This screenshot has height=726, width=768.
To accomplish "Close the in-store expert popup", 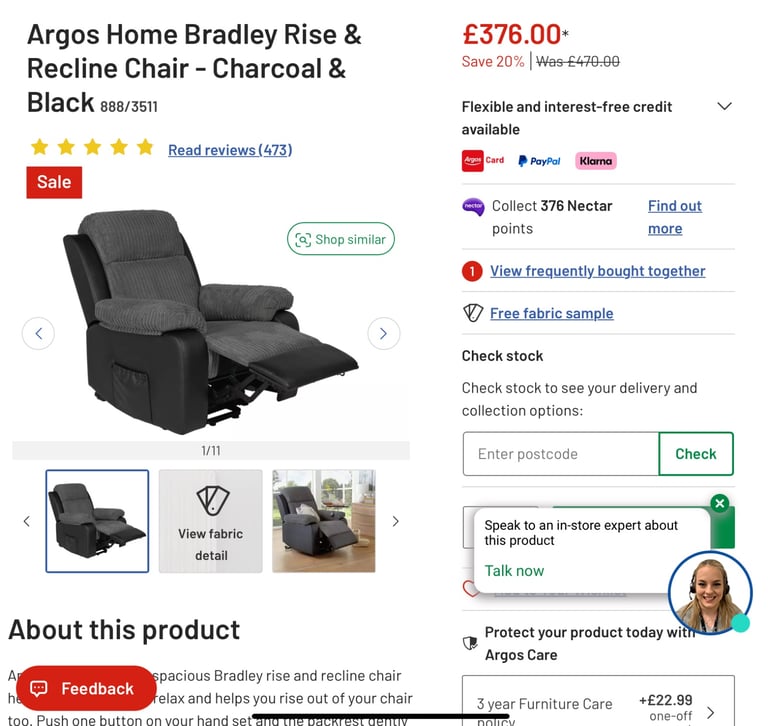I will coord(720,503).
